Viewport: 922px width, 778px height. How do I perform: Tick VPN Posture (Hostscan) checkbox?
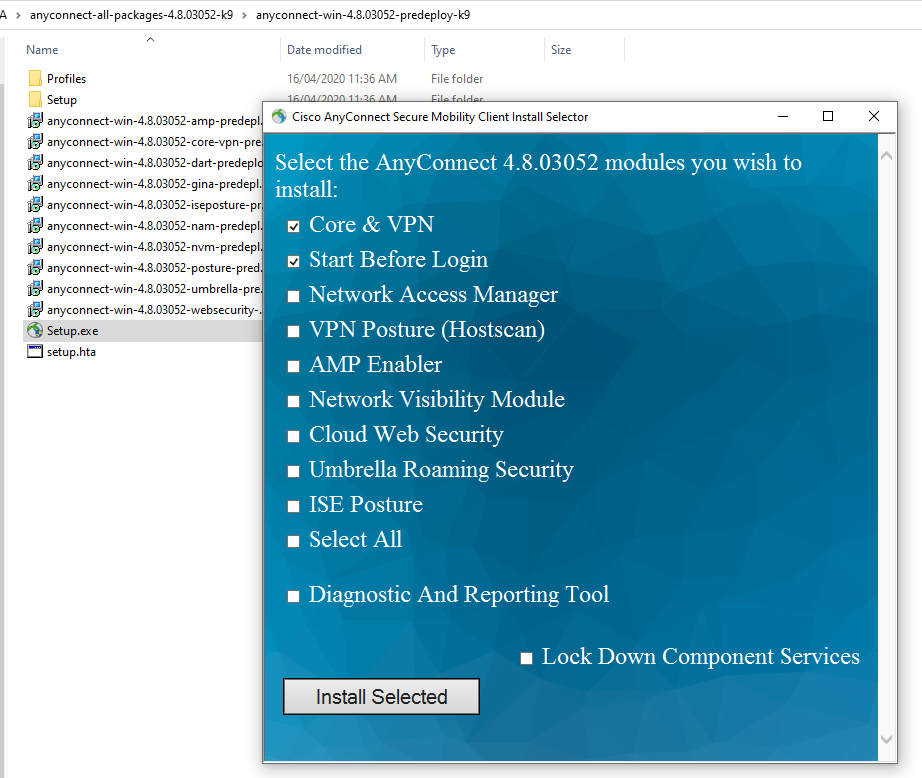pos(293,332)
